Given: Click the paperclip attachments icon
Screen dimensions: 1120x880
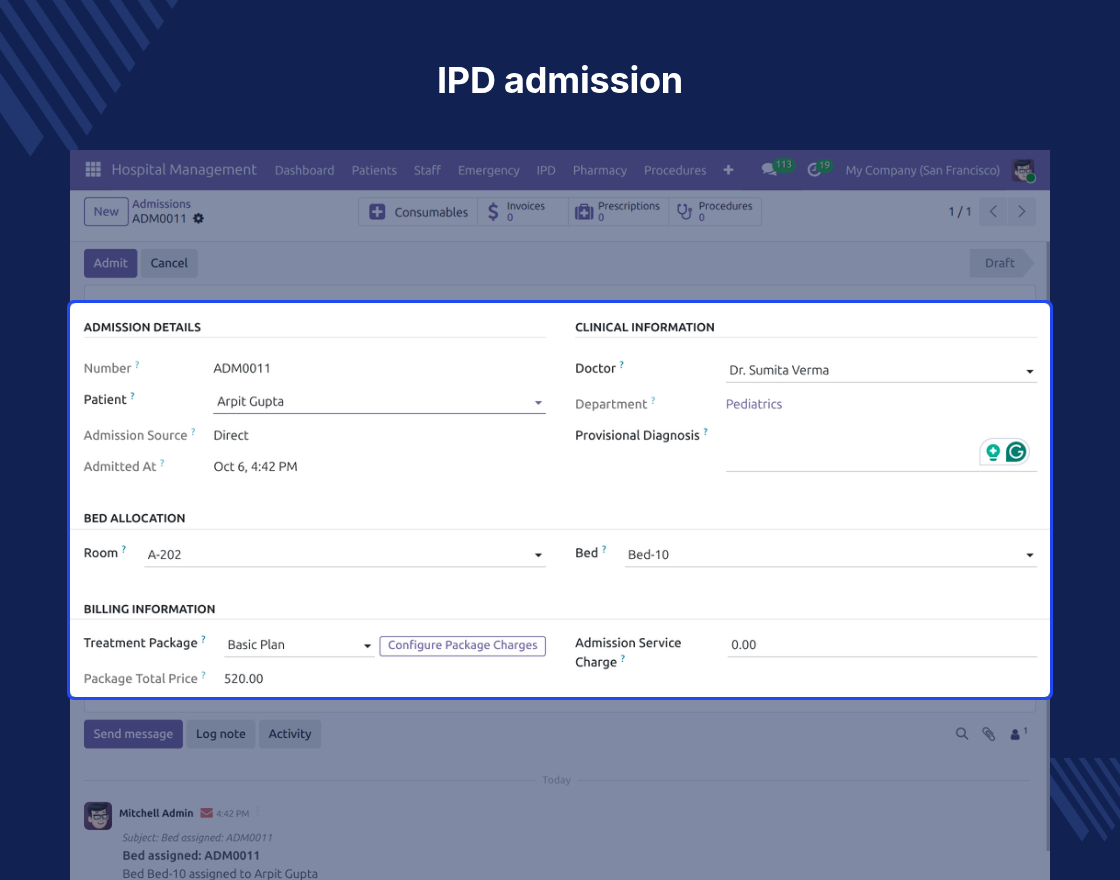Looking at the screenshot, I should point(989,734).
